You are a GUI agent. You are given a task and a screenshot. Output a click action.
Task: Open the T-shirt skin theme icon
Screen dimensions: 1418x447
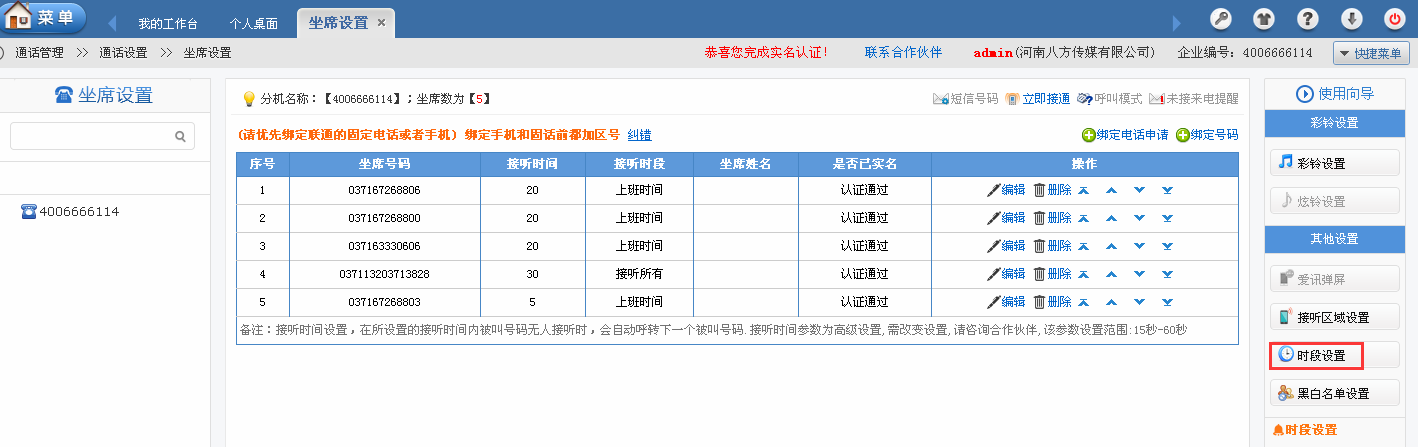pyautogui.click(x=1264, y=19)
